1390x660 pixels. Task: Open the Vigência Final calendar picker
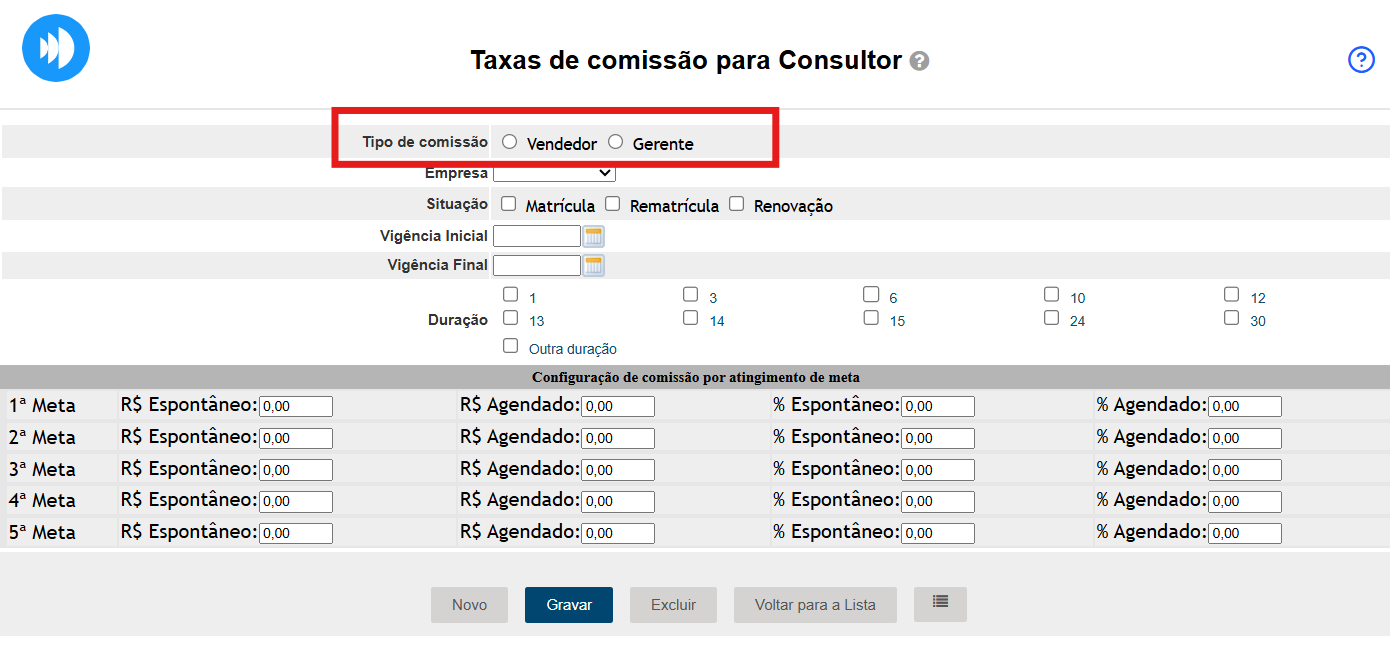coord(594,266)
